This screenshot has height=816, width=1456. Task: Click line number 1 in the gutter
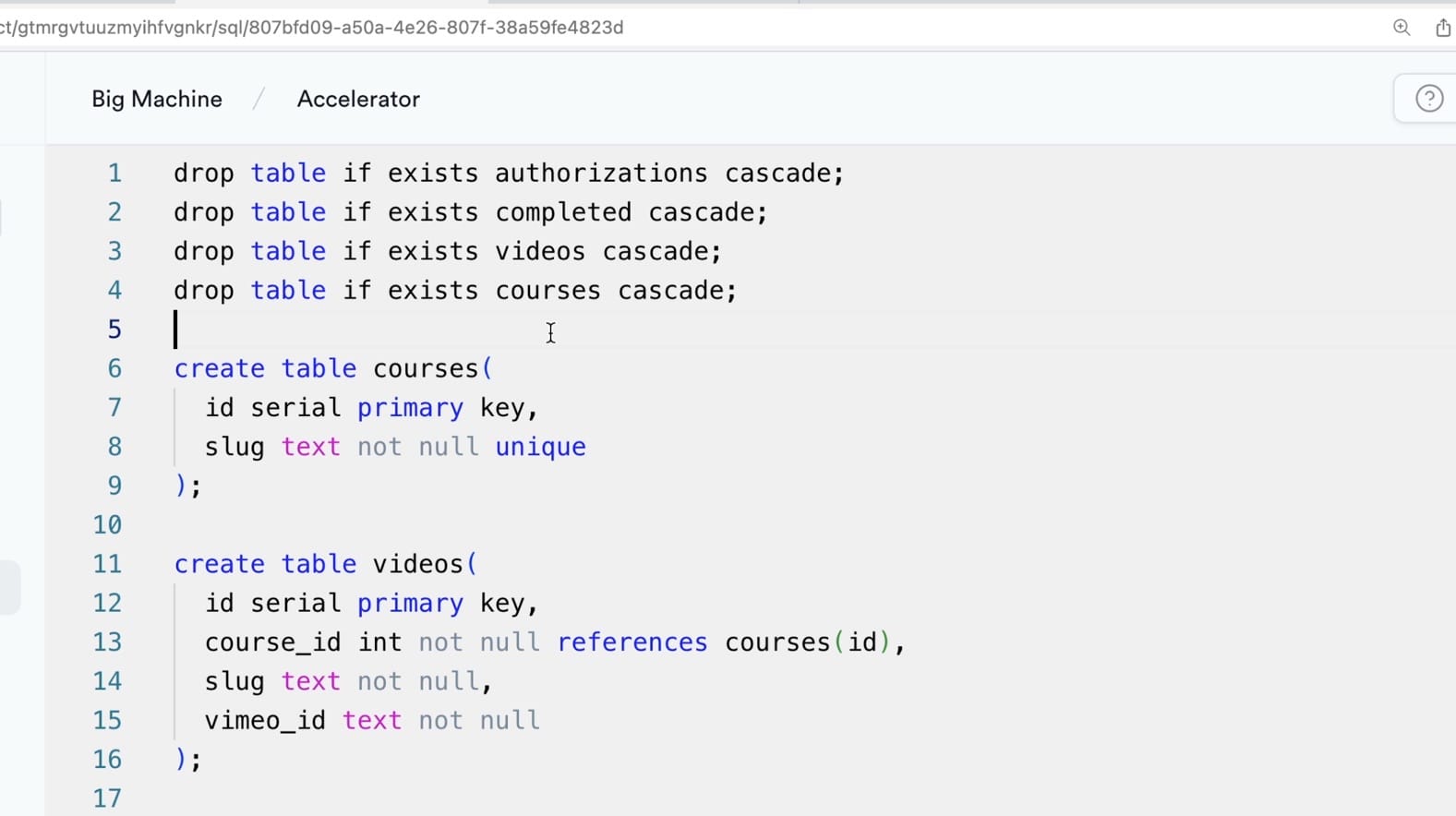[x=114, y=174]
